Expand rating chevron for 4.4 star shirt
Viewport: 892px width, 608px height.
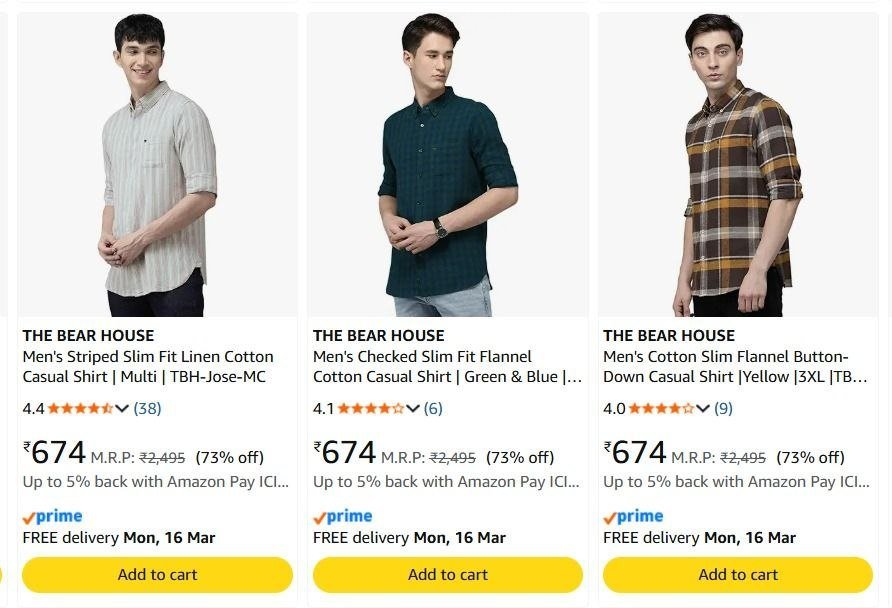coord(122,408)
